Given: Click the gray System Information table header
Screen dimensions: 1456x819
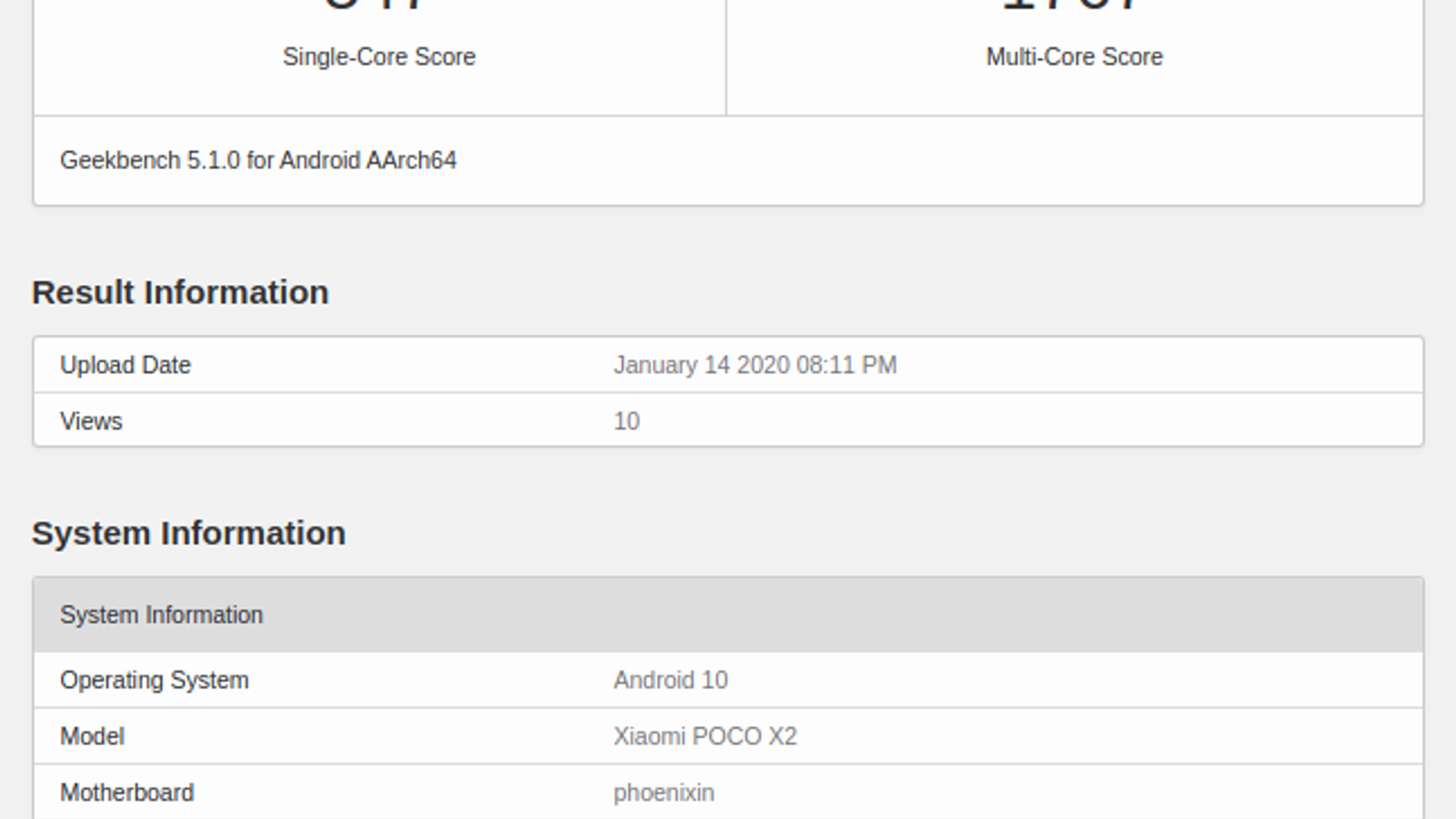Looking at the screenshot, I should (161, 615).
